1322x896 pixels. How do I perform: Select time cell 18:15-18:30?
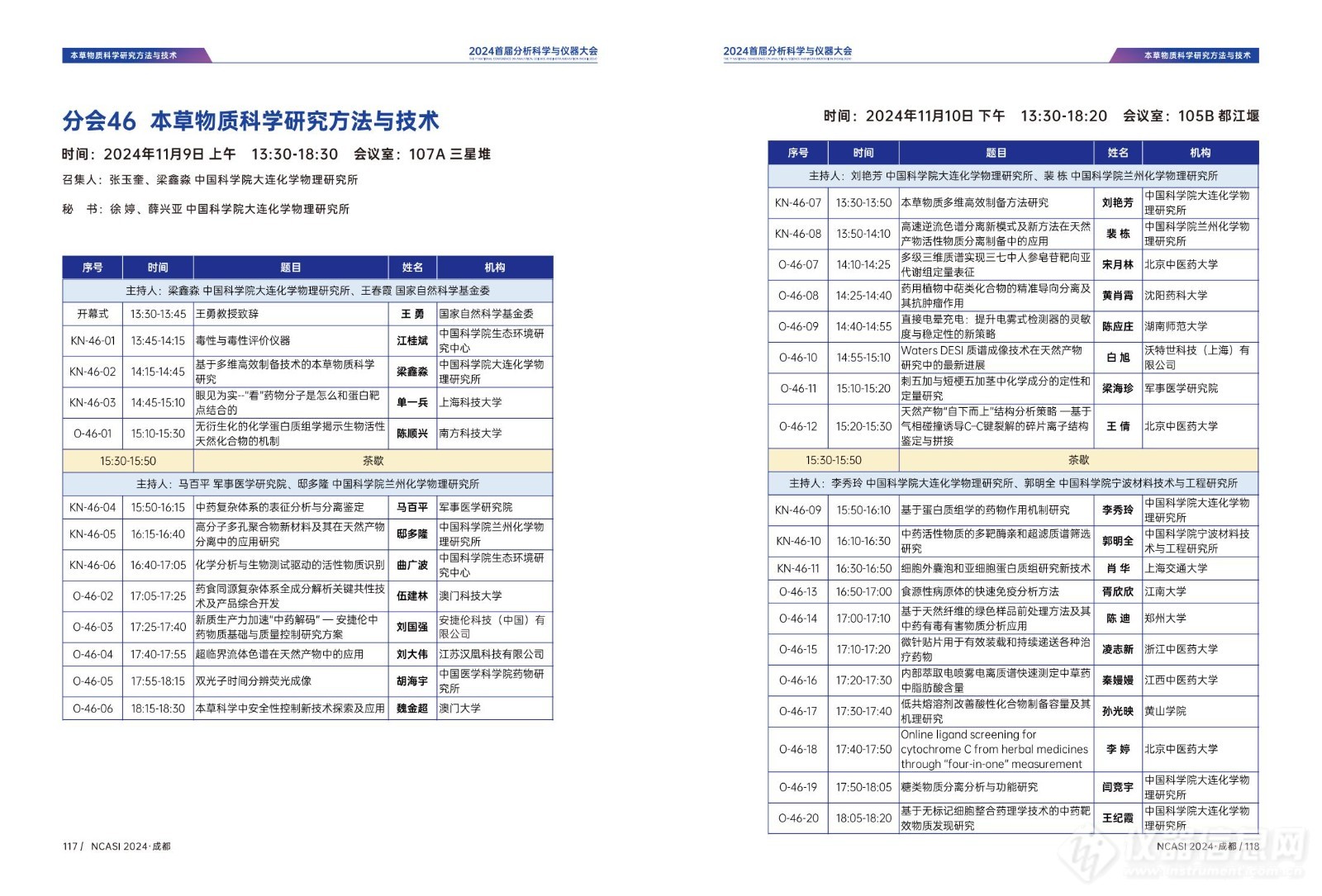(x=158, y=709)
